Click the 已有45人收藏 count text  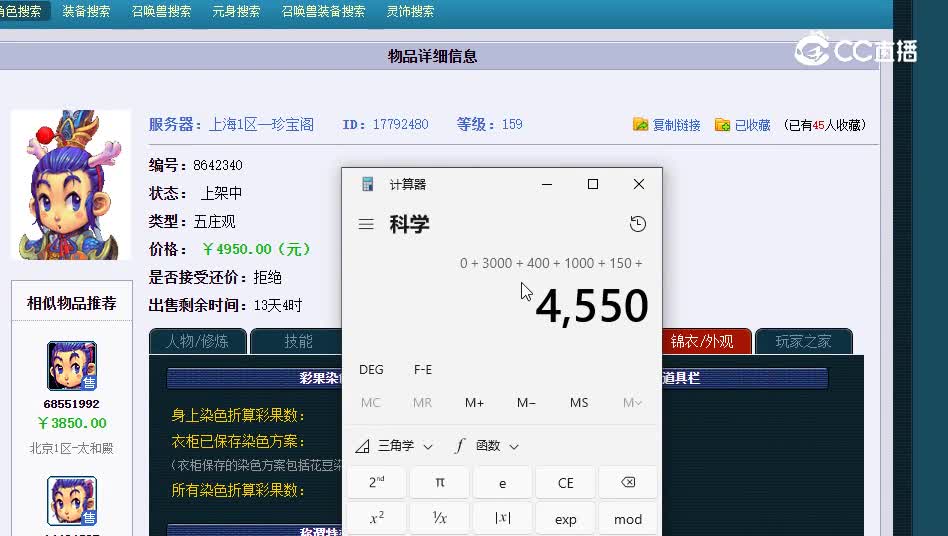point(825,125)
